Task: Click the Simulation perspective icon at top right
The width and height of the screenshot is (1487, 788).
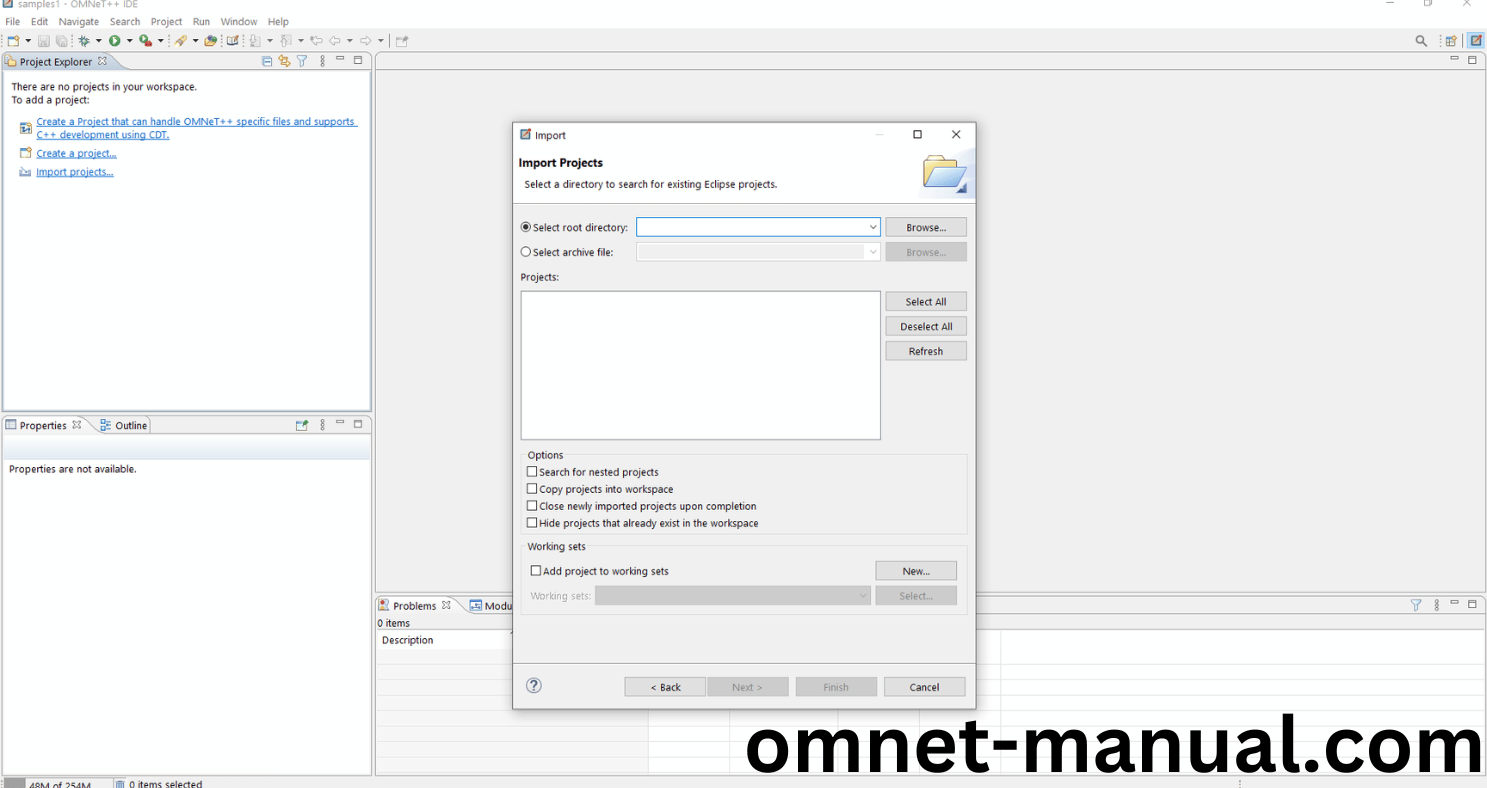Action: [x=1476, y=41]
